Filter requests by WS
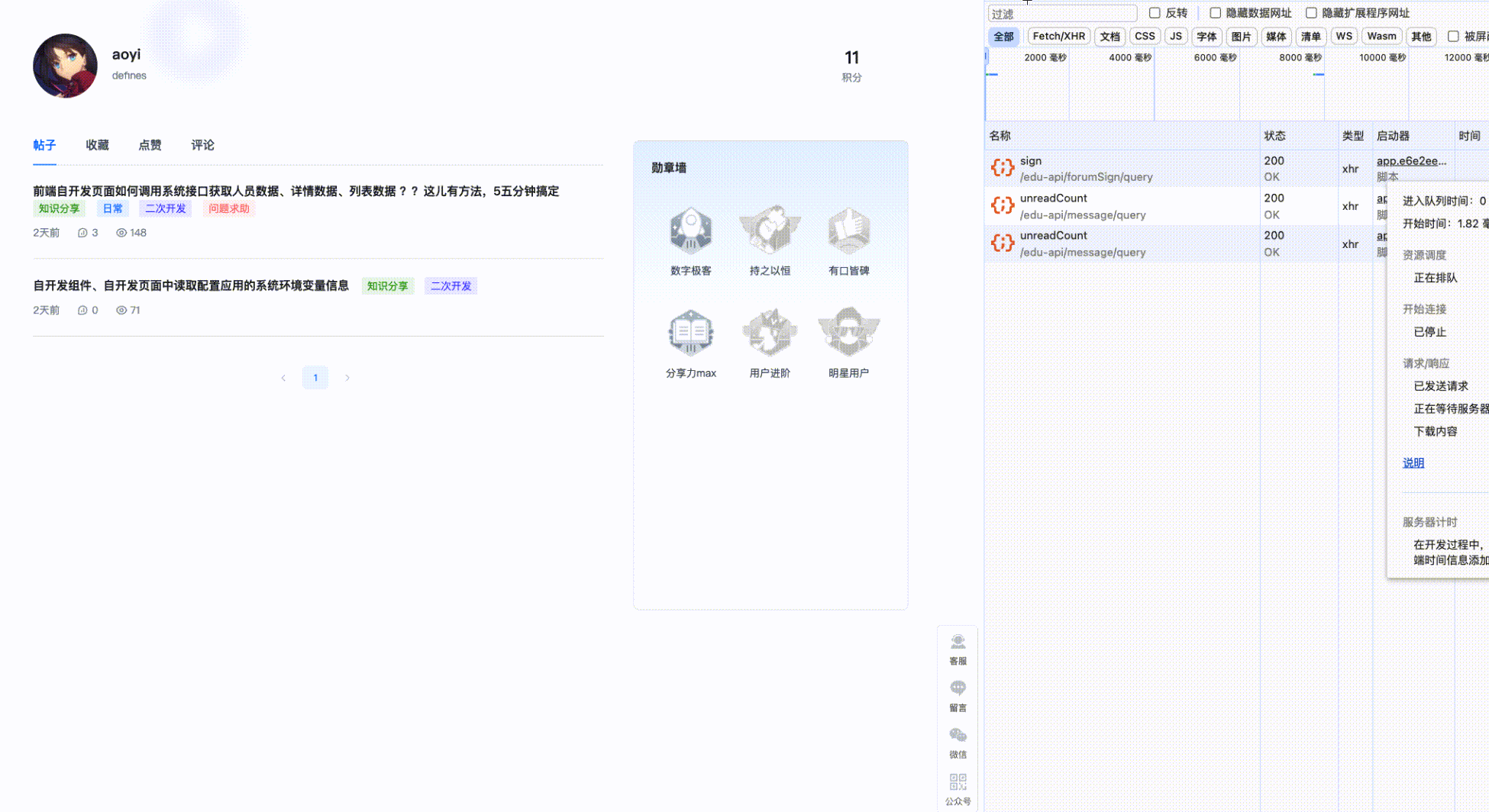This screenshot has height=812, width=1489. (x=1344, y=37)
